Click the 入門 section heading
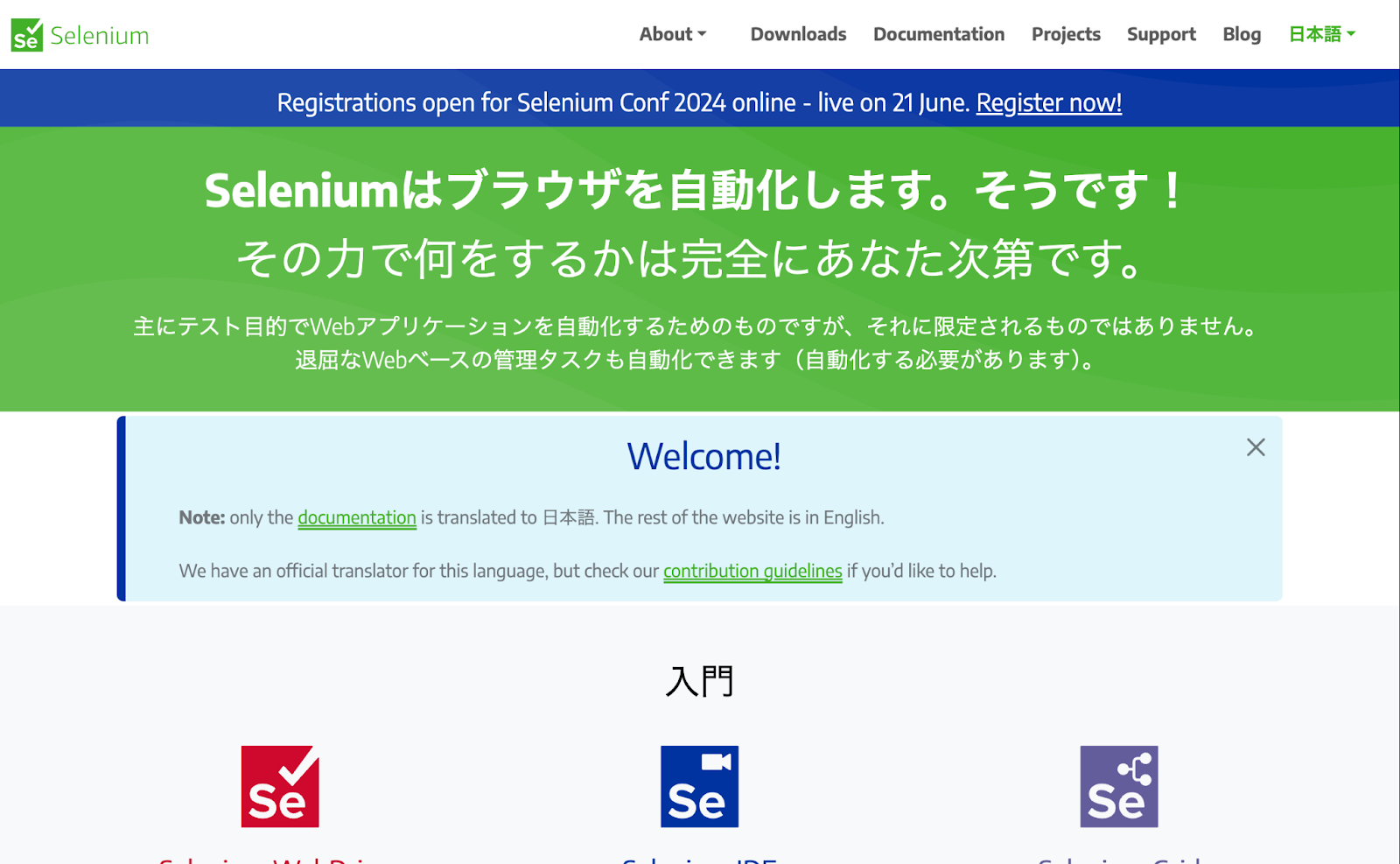Viewport: 1400px width, 864px height. [x=699, y=681]
